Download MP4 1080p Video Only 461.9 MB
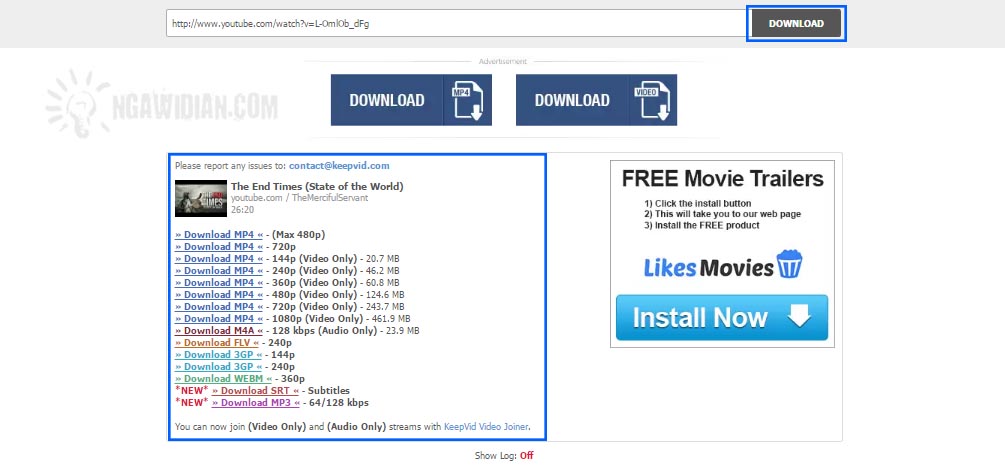The width and height of the screenshot is (1005, 468). pyautogui.click(x=219, y=319)
